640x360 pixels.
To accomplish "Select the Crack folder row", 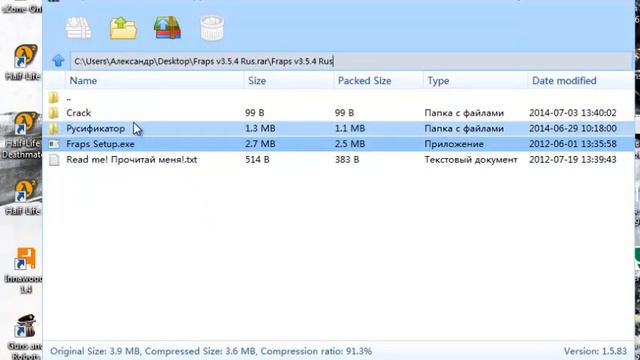I will 339,113.
